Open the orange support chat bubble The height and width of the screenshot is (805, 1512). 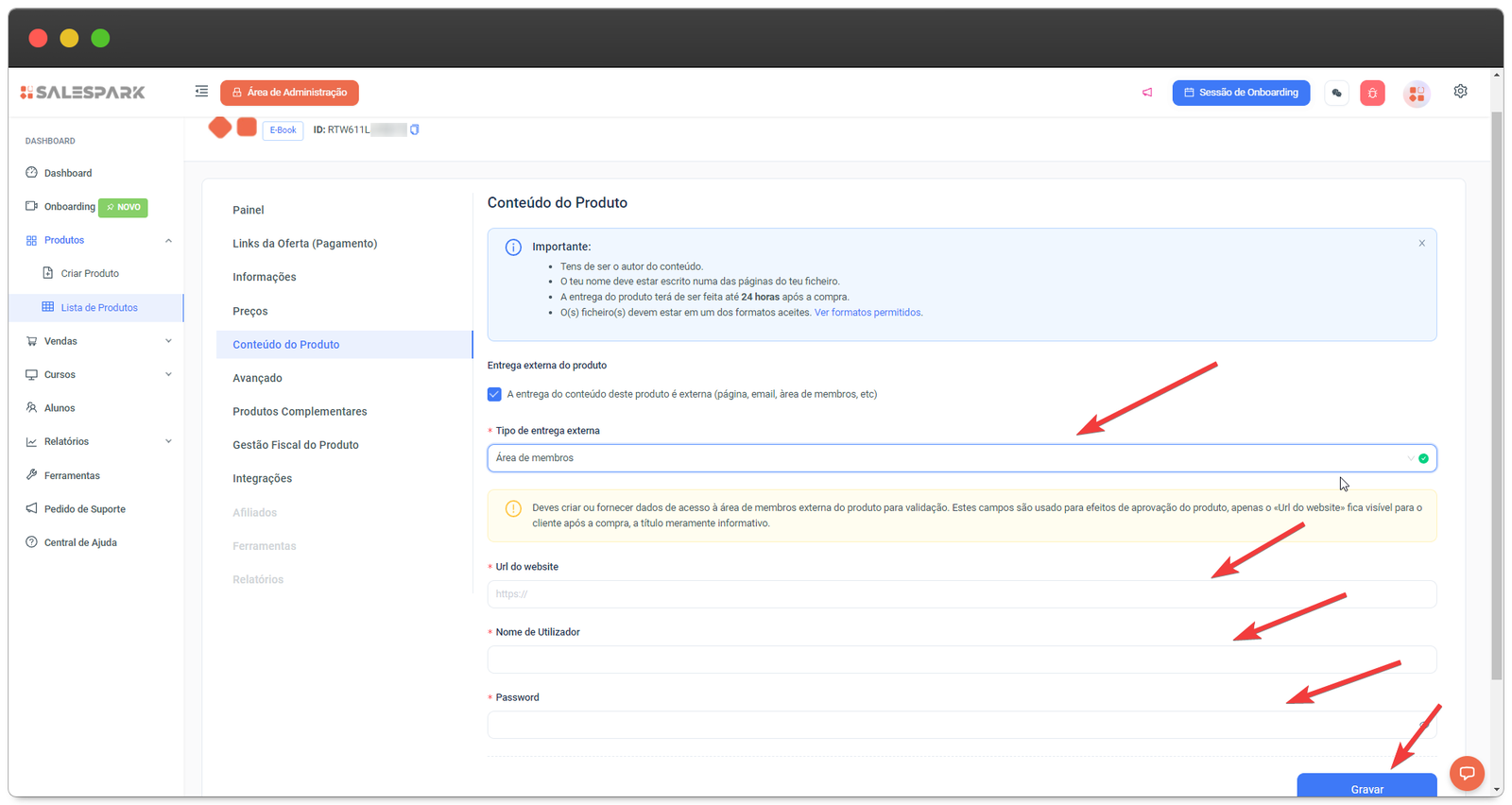1467,773
